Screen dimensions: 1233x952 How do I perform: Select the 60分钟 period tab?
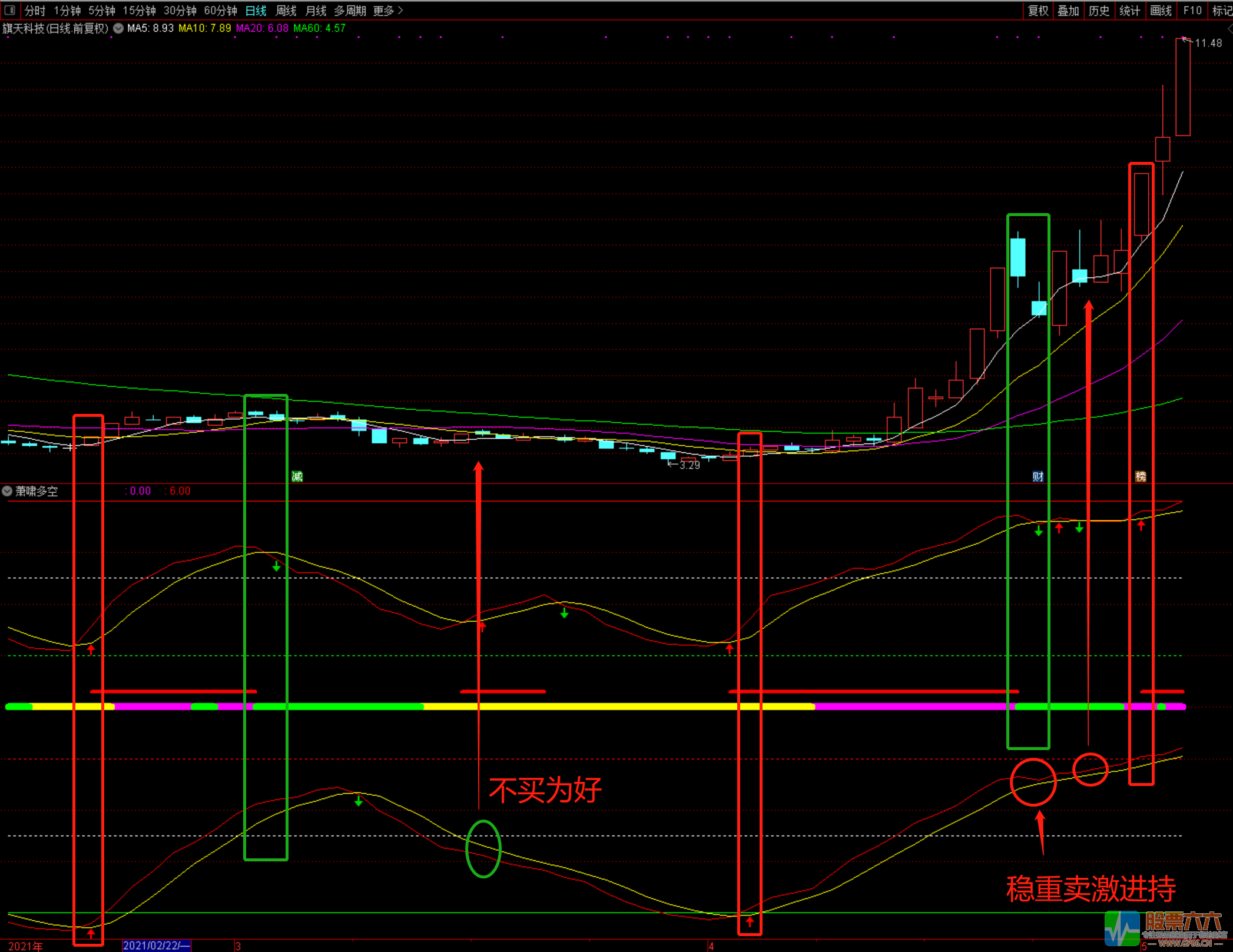[x=220, y=11]
